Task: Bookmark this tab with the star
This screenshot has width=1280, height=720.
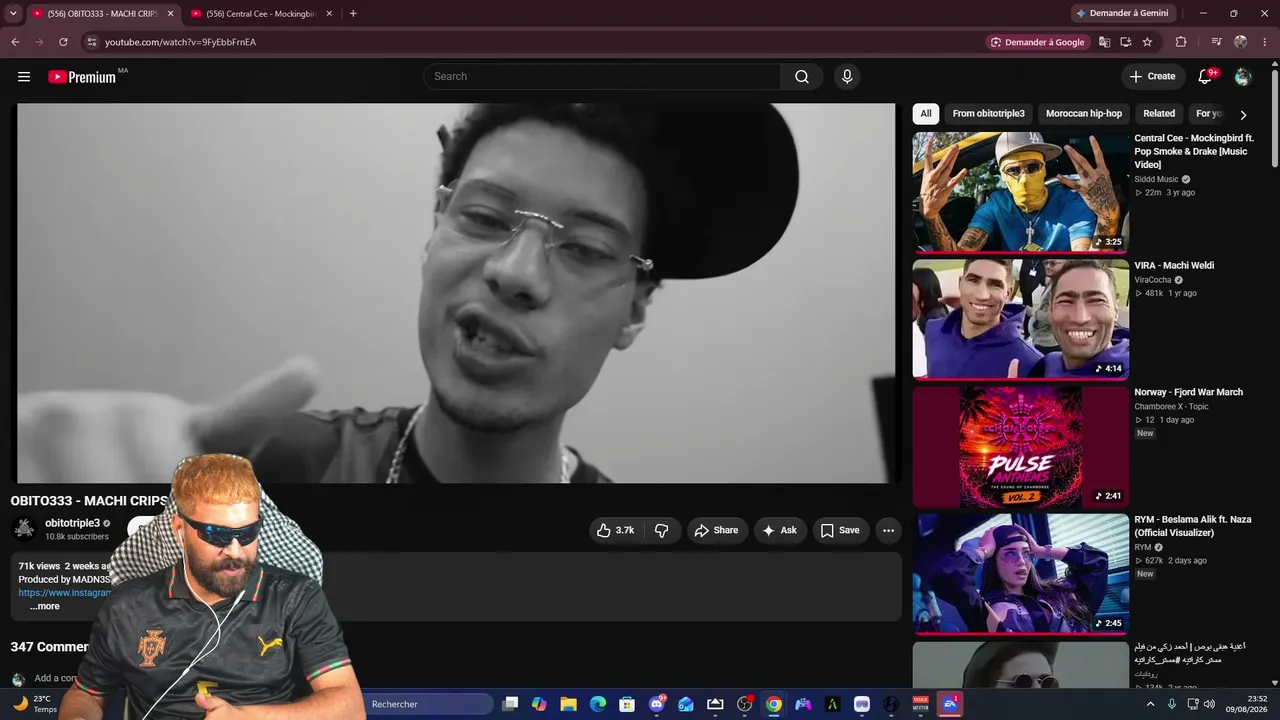Action: 1147,42
